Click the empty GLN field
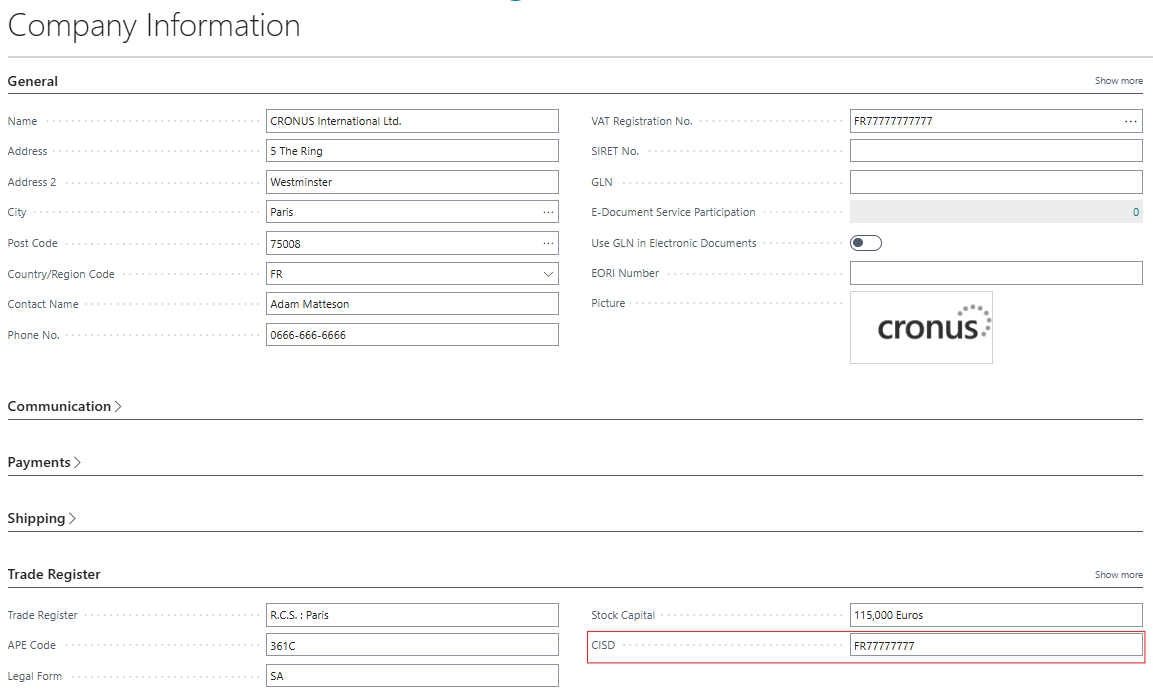 [996, 182]
